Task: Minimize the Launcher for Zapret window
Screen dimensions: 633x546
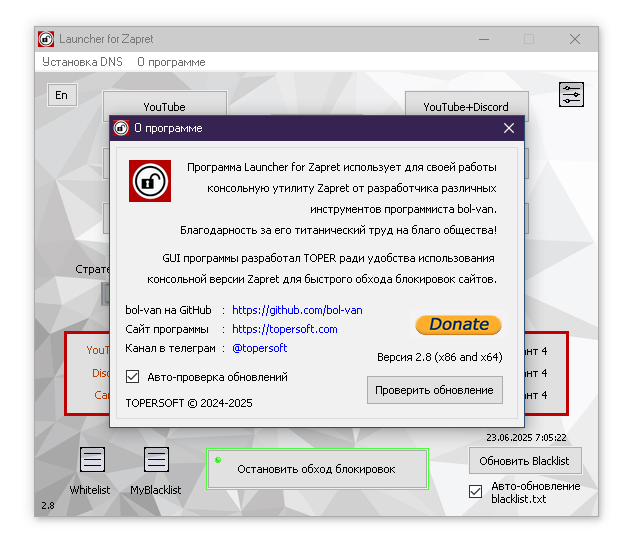Action: (484, 39)
